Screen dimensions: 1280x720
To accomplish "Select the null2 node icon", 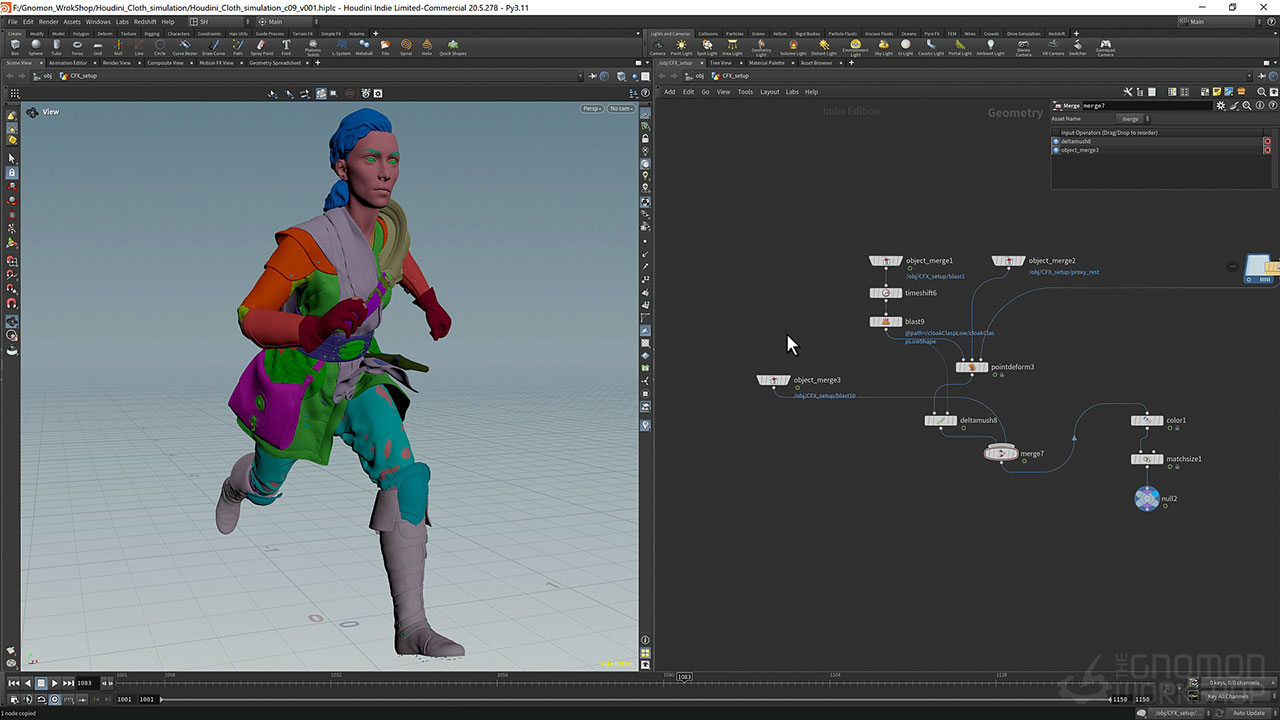I will pyautogui.click(x=1147, y=498).
